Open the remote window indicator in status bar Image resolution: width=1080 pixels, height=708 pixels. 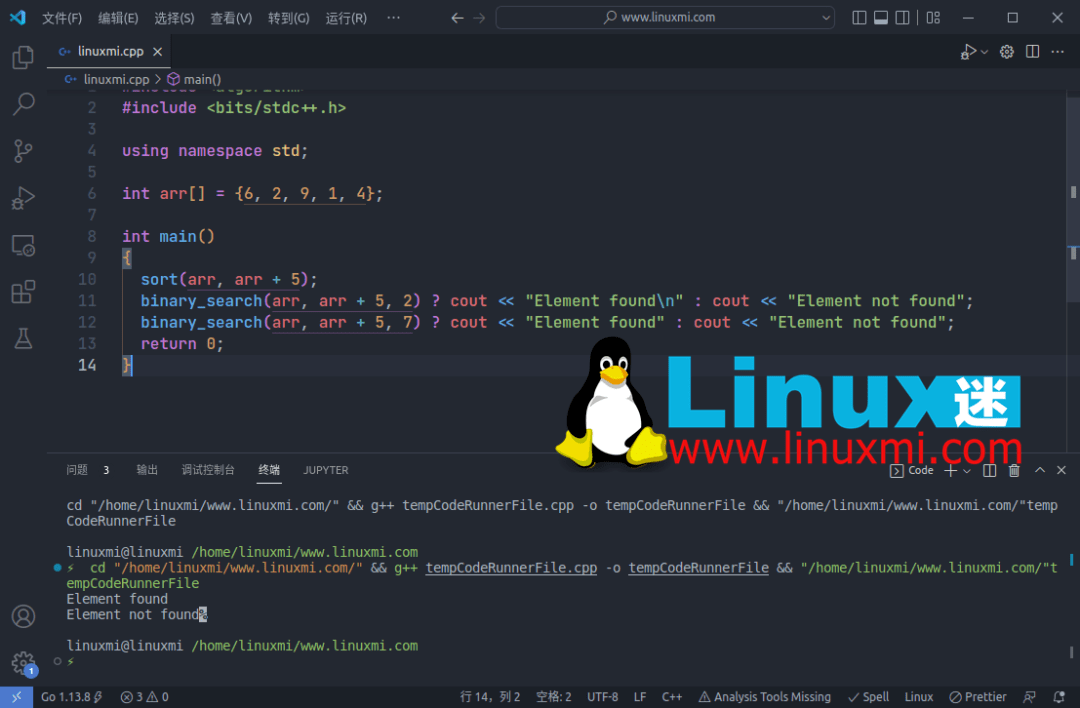tap(17, 697)
